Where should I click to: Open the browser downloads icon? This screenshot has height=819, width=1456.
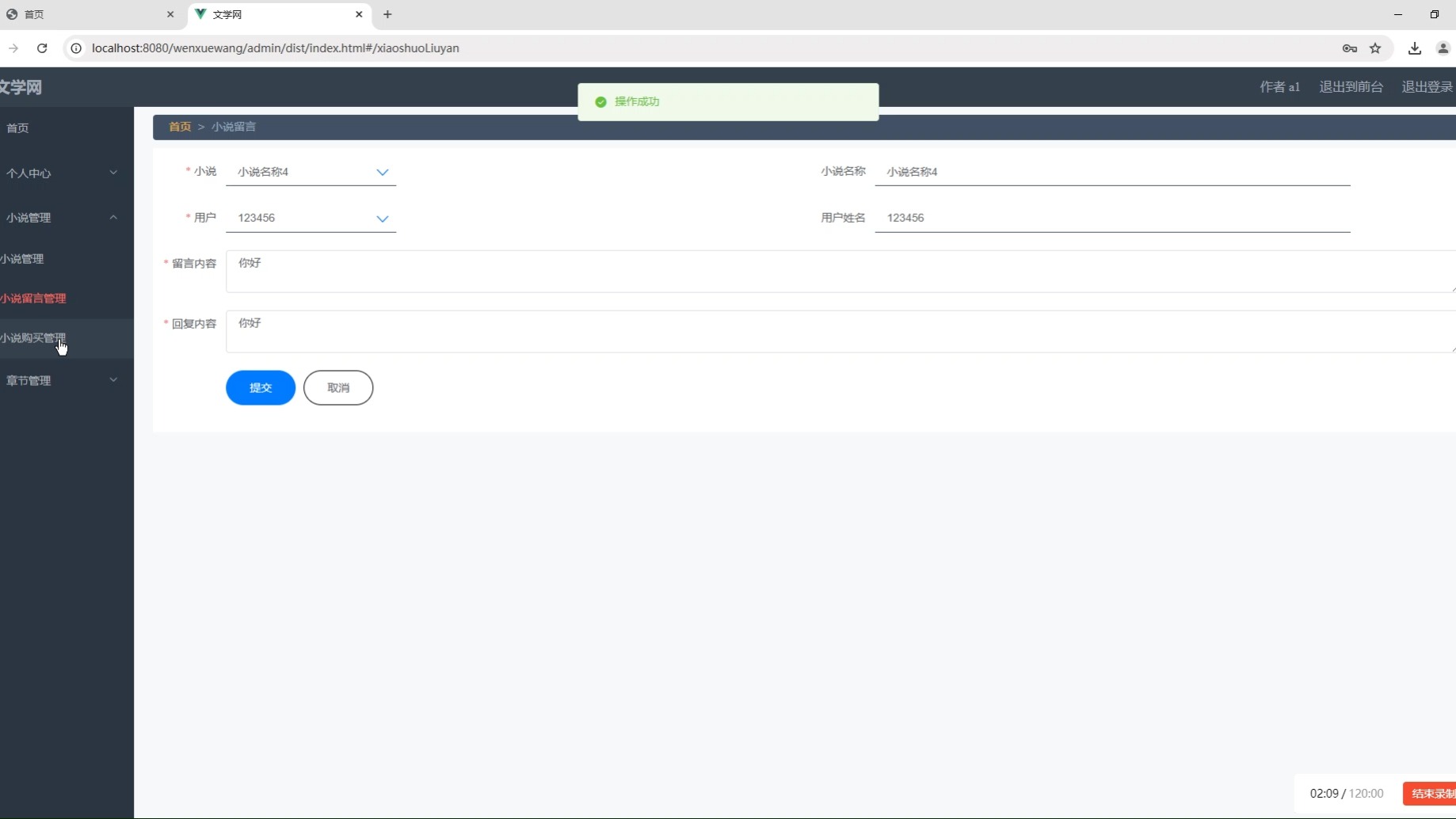pyautogui.click(x=1415, y=48)
